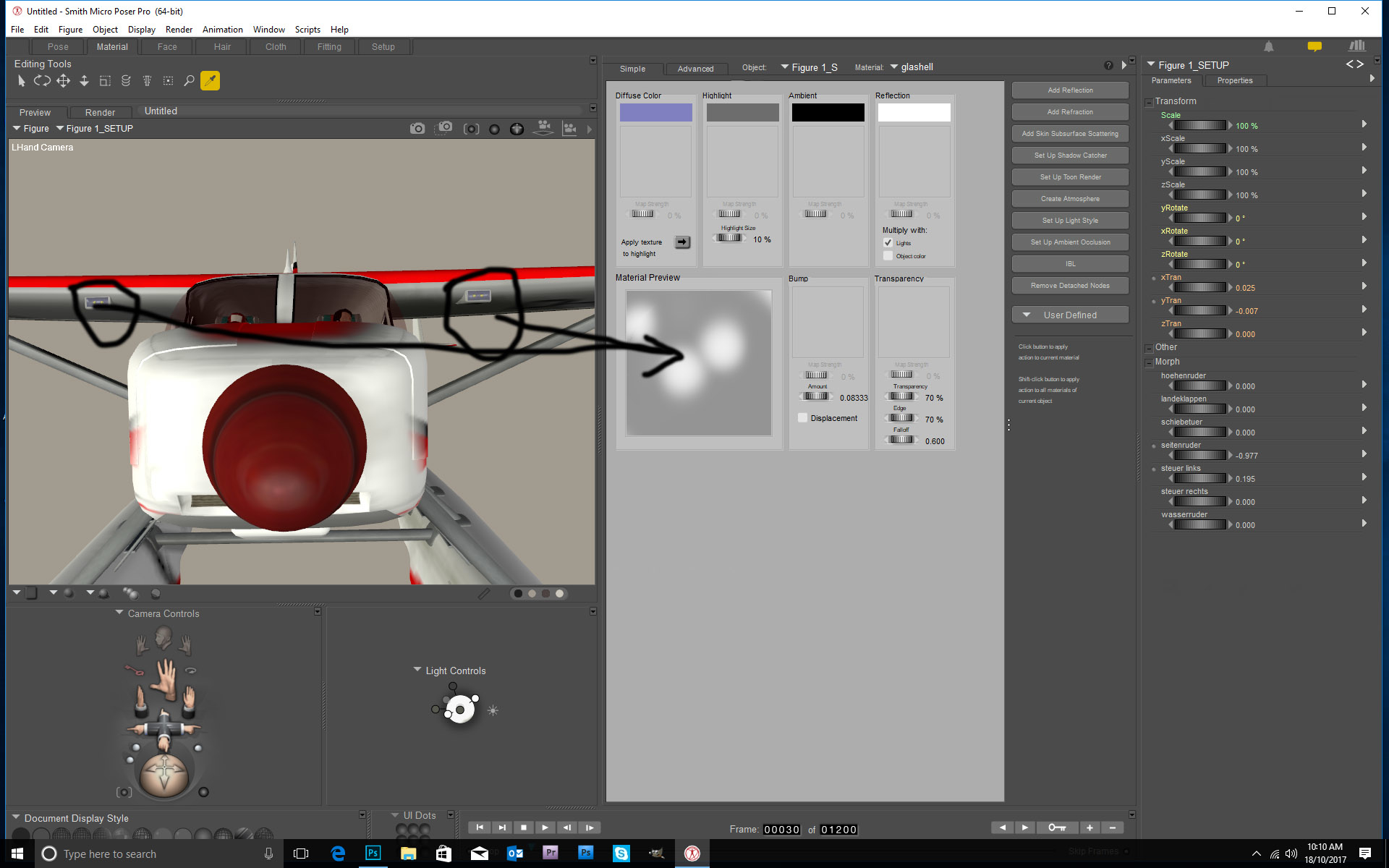Open Photoshop from the Windows taskbar
This screenshot has width=1389, height=868.
coord(373,854)
